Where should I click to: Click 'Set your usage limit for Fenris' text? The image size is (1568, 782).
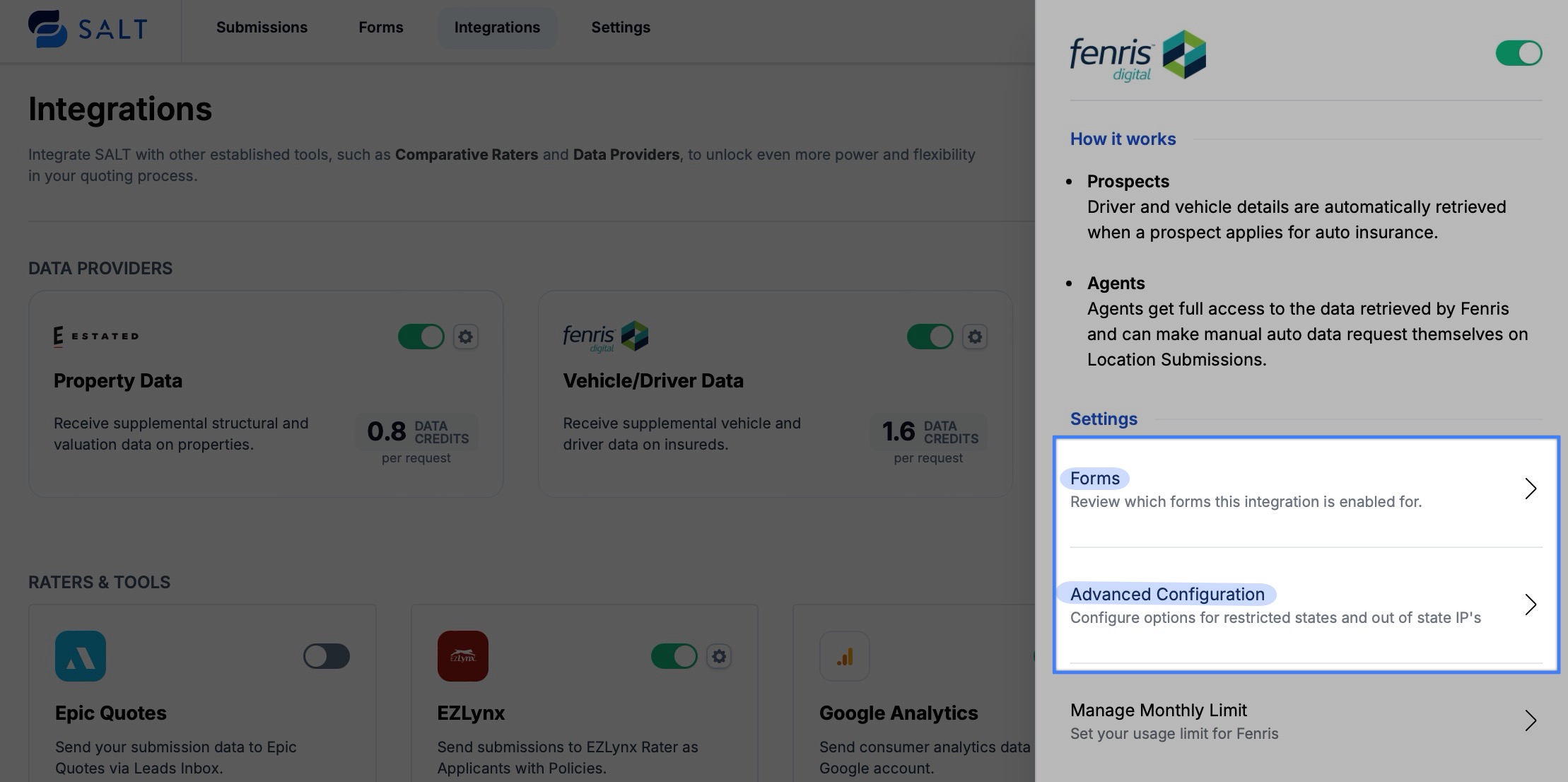click(x=1174, y=734)
